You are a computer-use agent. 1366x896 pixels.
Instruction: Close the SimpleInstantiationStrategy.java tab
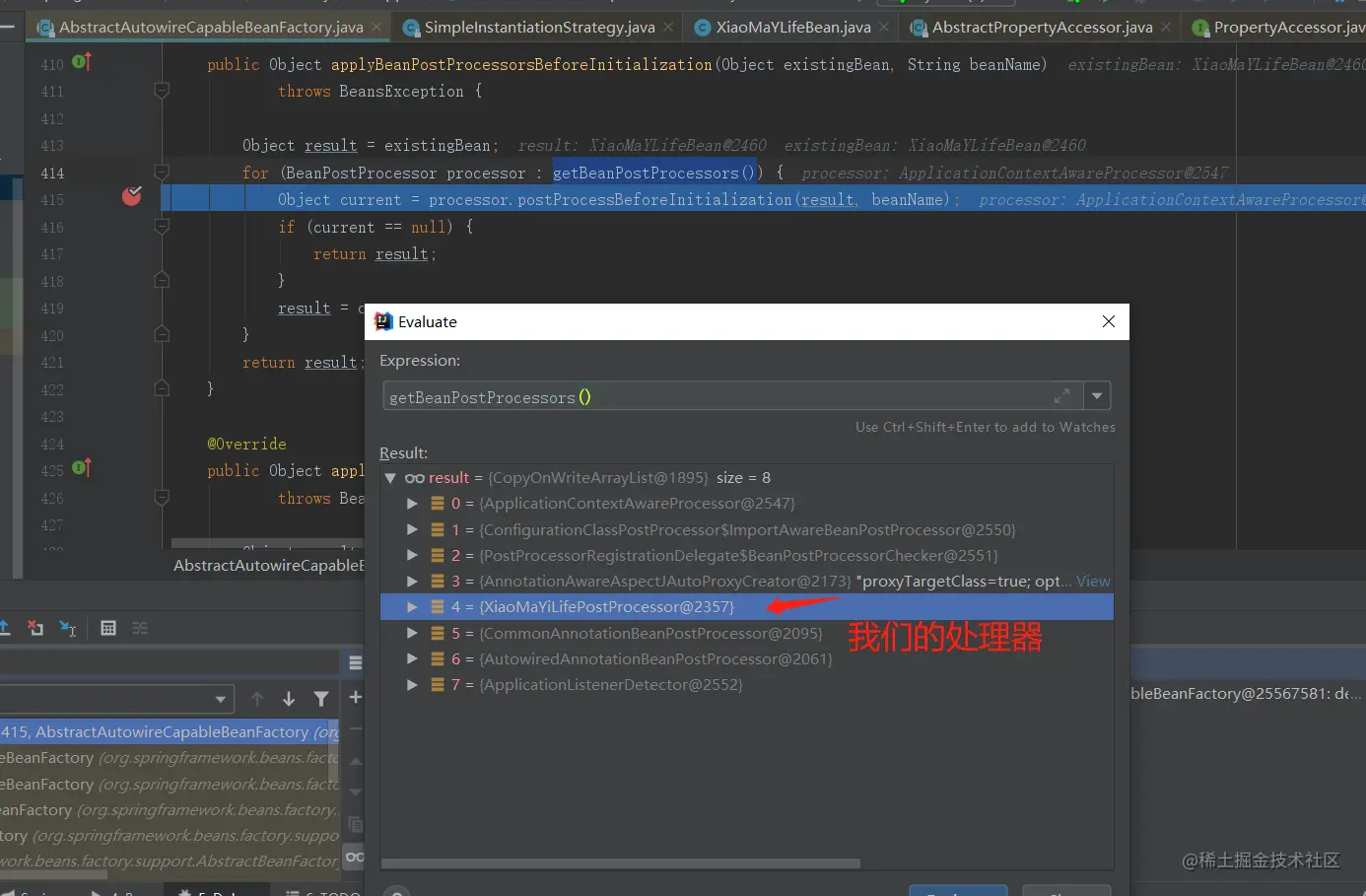[x=668, y=27]
